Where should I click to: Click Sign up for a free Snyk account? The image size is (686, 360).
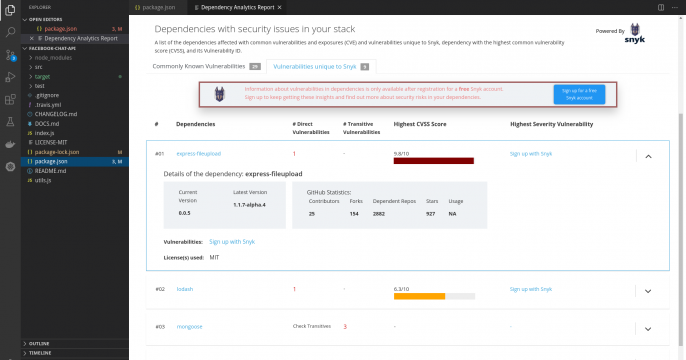(579, 94)
